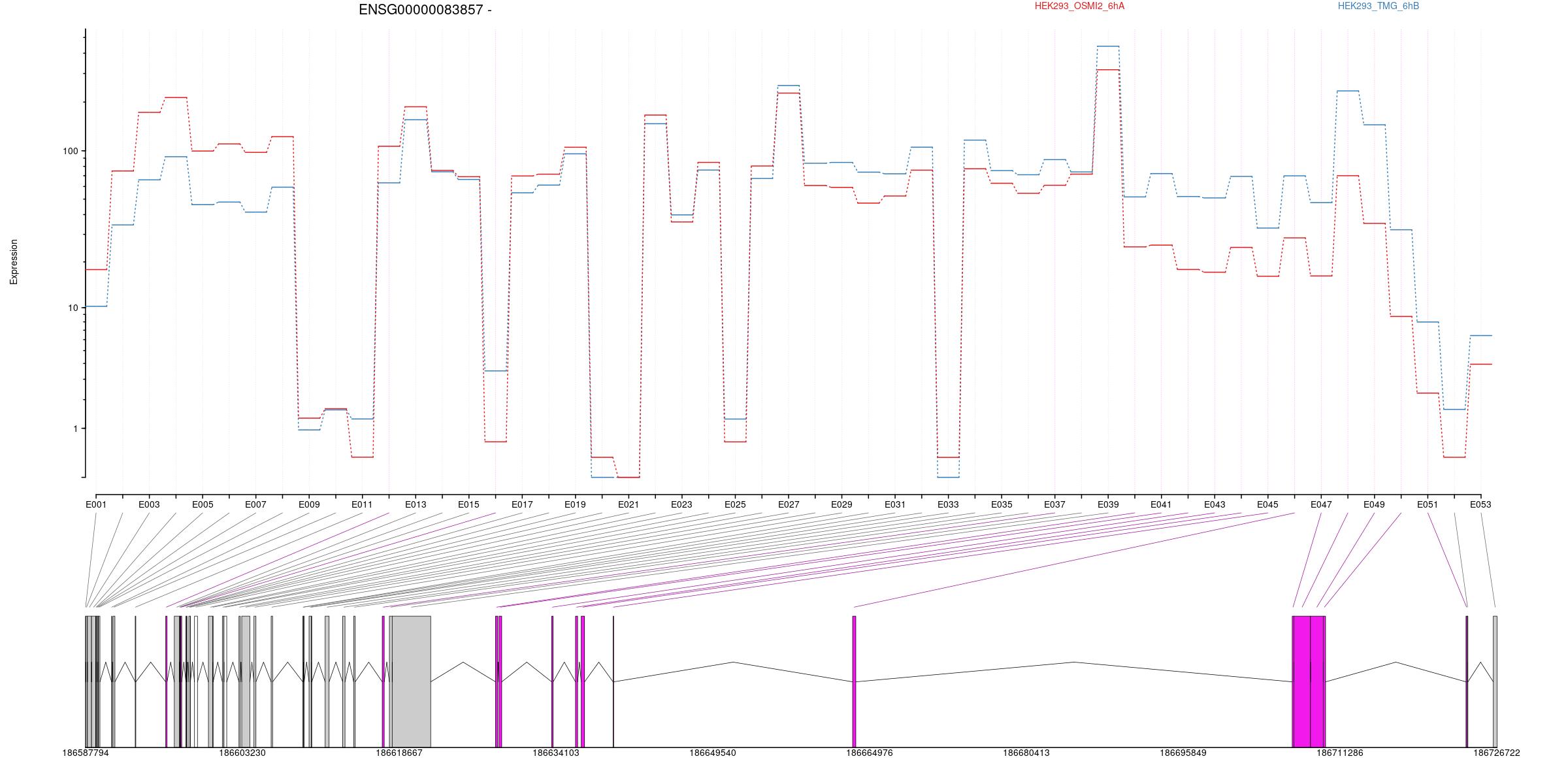Screen dimensions: 1568x784
Task: Click exon label E025
Action: click(735, 504)
